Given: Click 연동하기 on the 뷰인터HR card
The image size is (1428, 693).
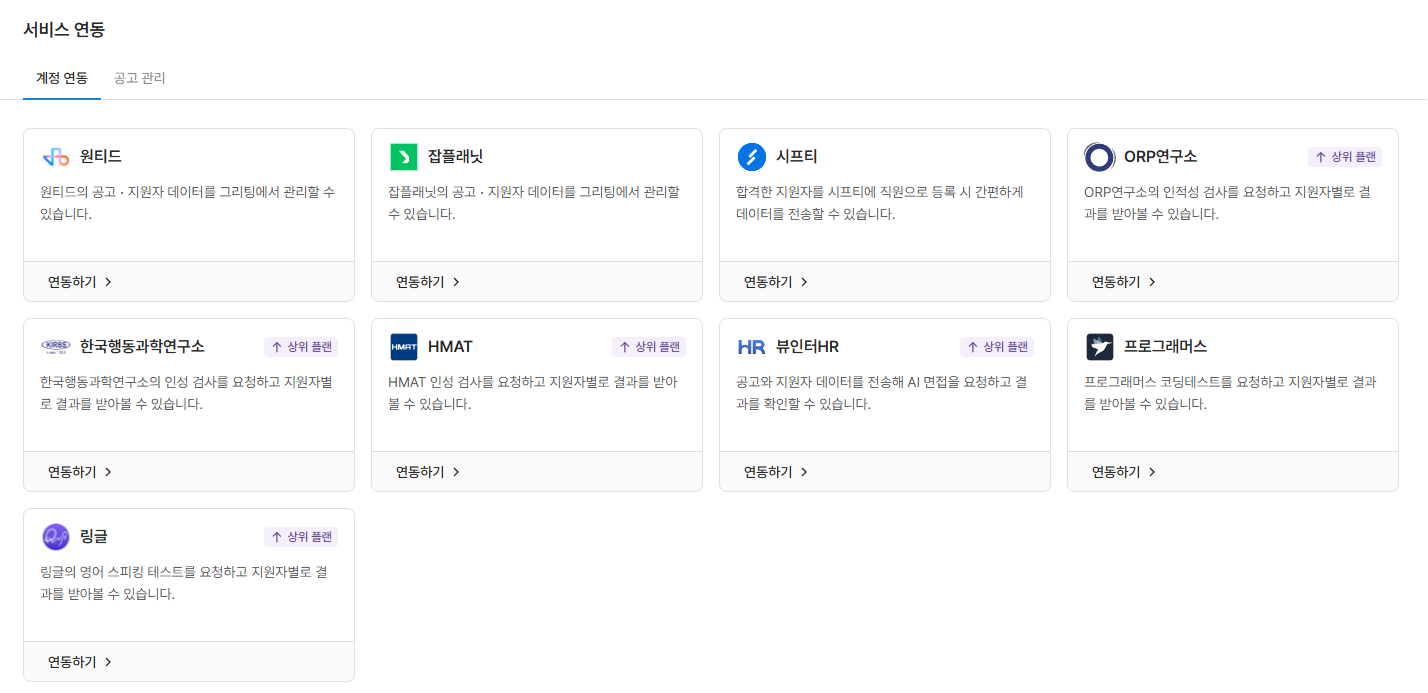Looking at the screenshot, I should (776, 472).
